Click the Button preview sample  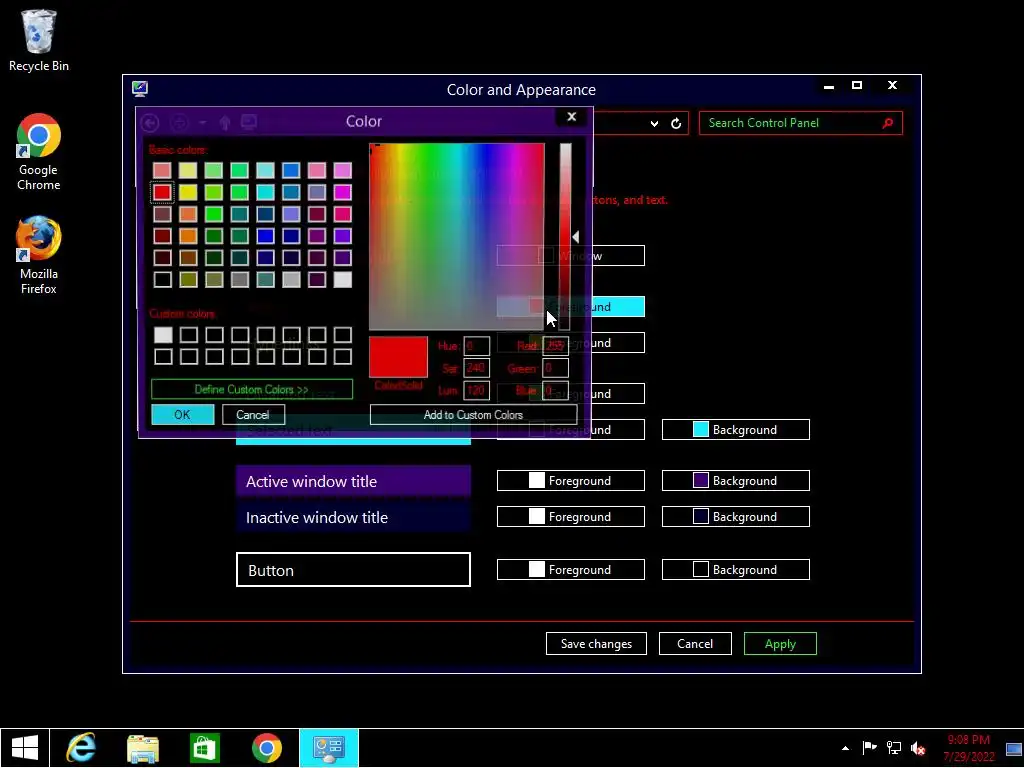[353, 570]
